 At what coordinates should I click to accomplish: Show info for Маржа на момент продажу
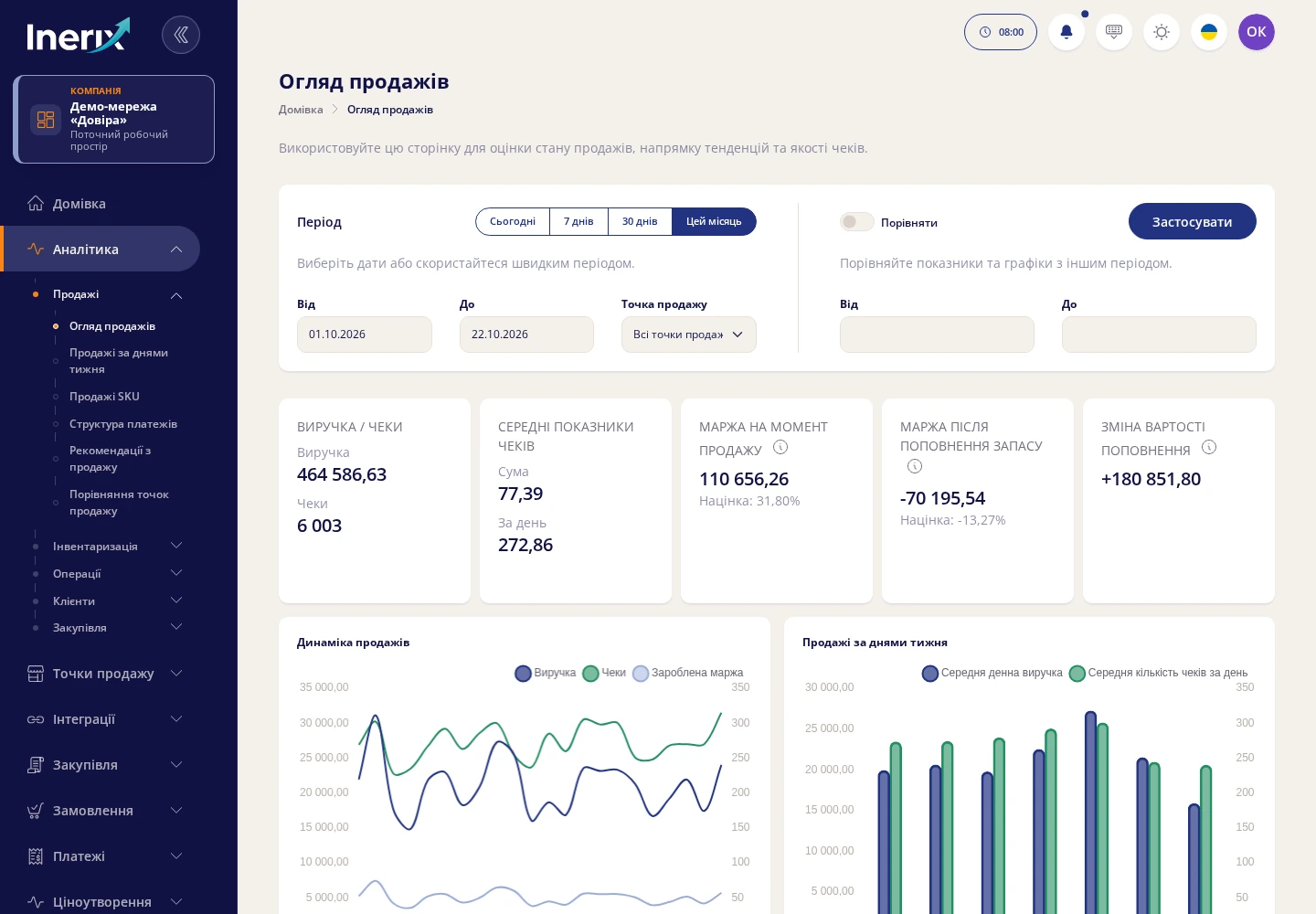click(x=780, y=447)
